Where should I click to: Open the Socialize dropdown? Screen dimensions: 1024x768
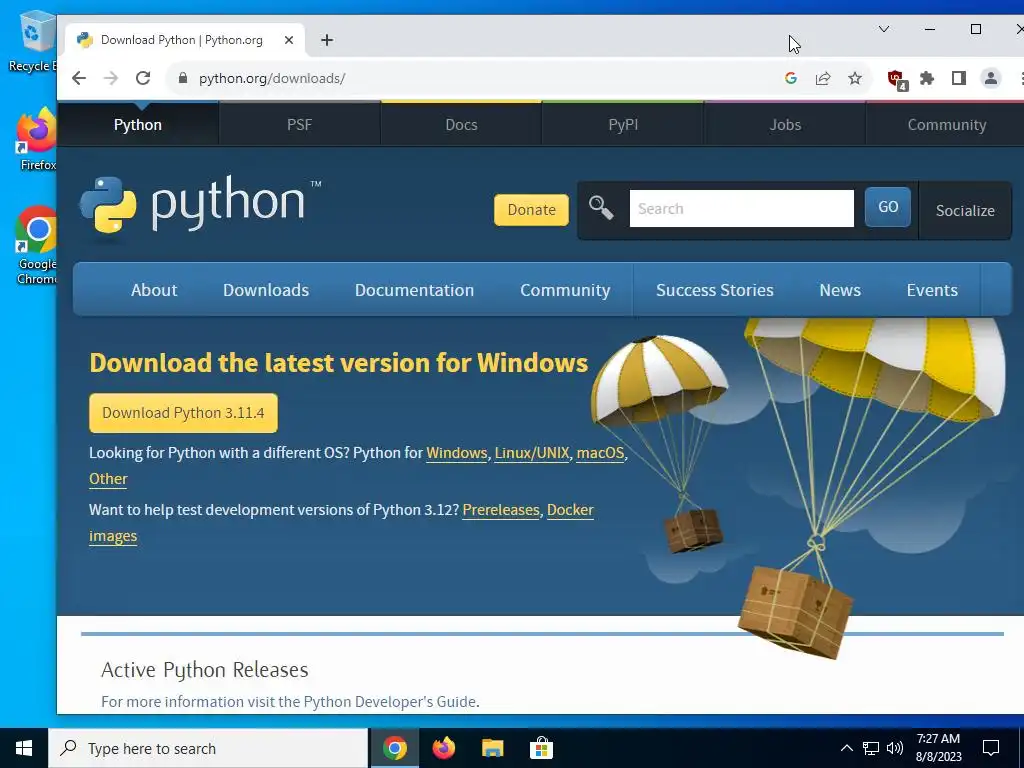[x=965, y=210]
